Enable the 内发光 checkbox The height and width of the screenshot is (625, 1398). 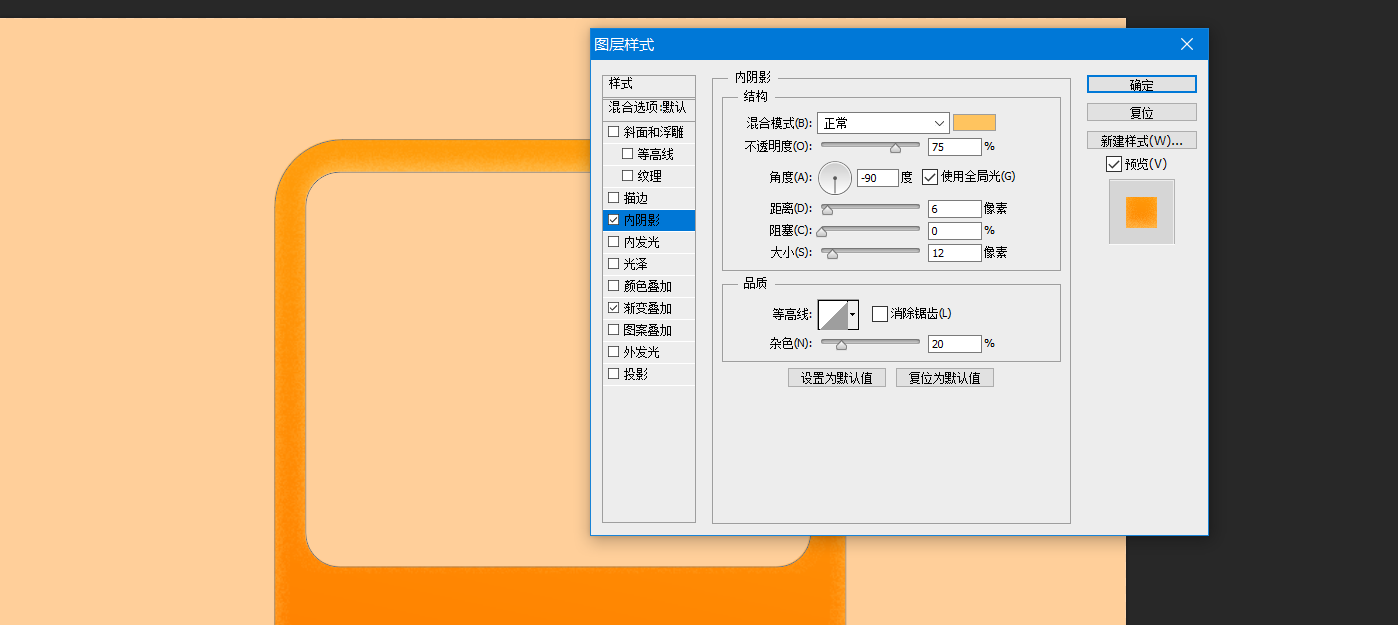pos(614,242)
